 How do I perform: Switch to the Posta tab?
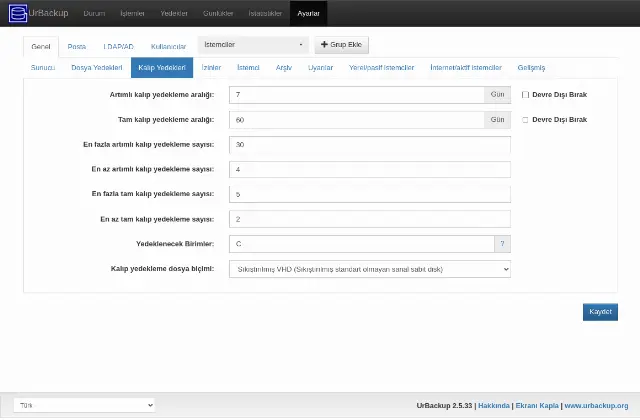pos(77,47)
